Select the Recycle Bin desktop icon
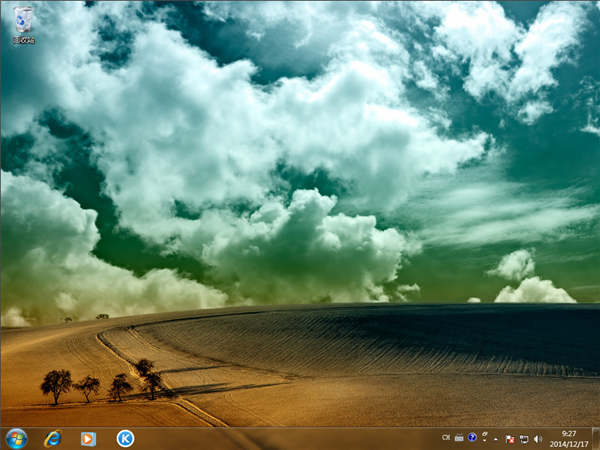 pos(23,19)
